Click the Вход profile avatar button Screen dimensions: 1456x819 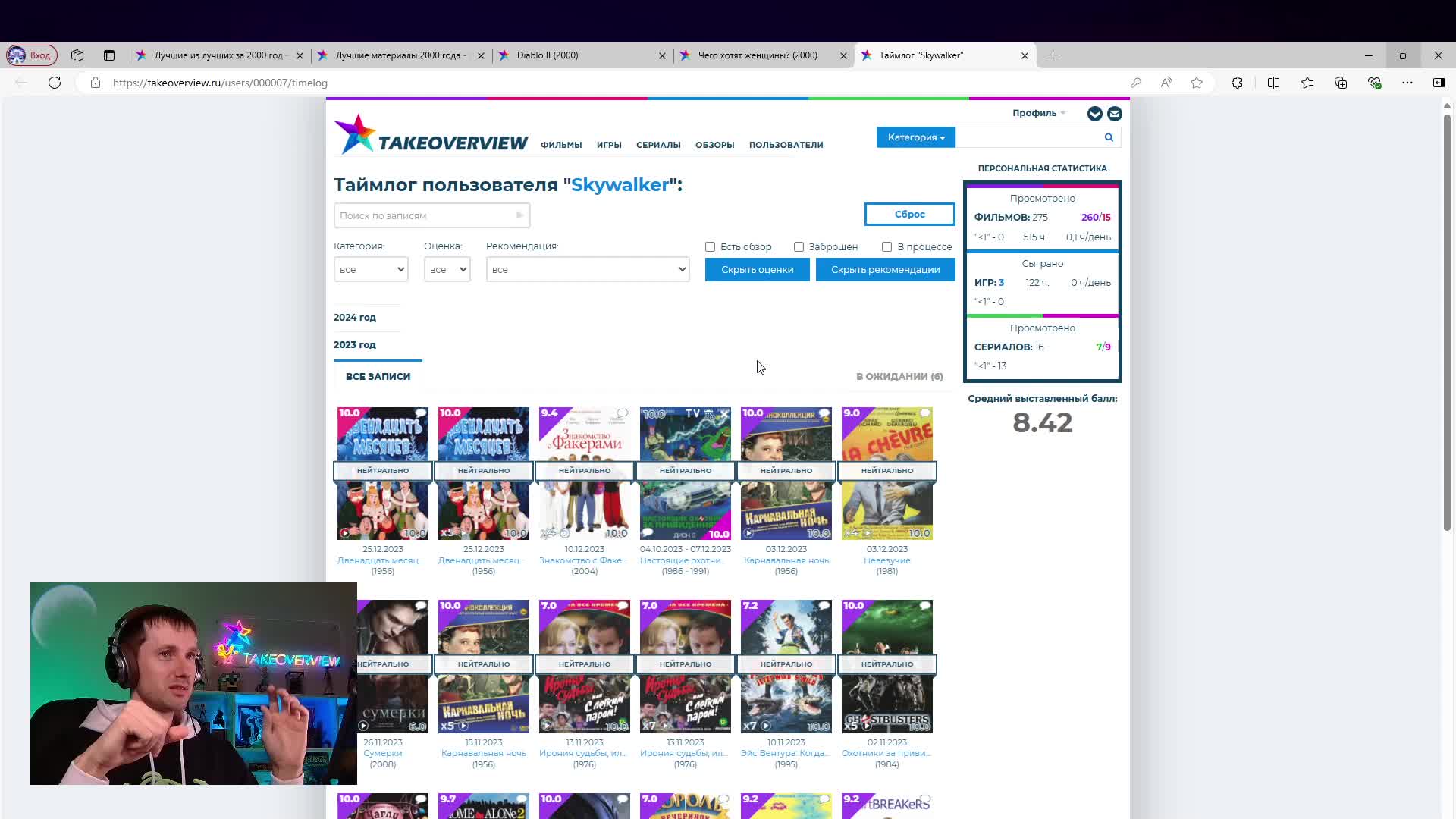30,55
